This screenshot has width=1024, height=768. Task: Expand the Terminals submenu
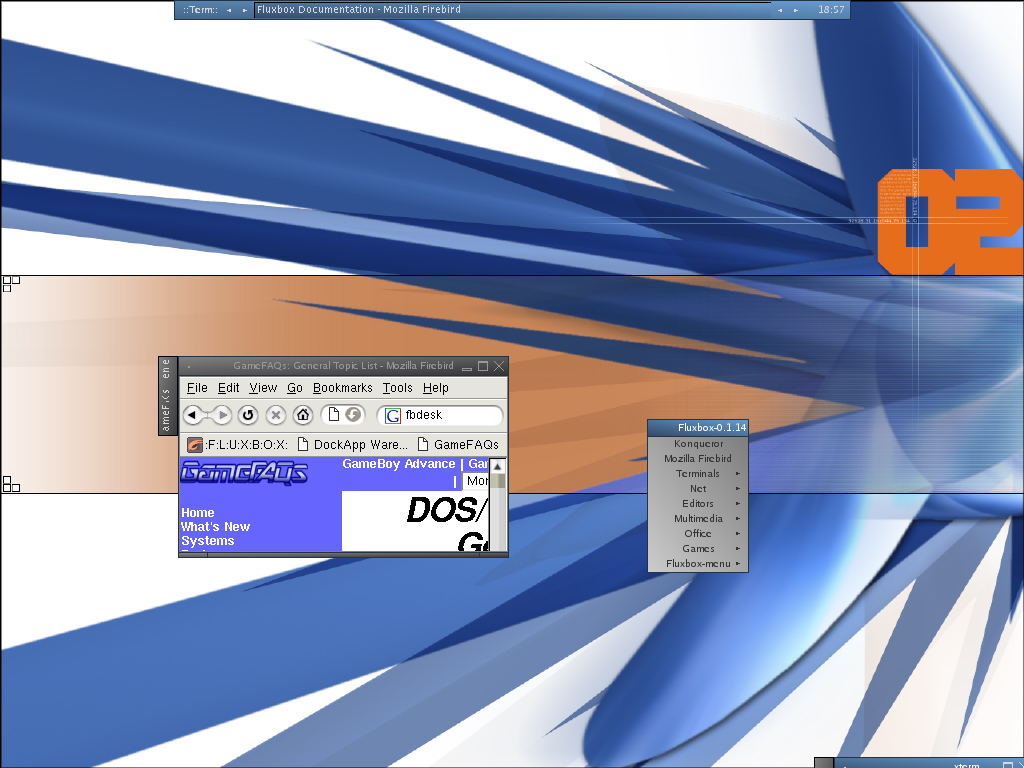pos(698,473)
